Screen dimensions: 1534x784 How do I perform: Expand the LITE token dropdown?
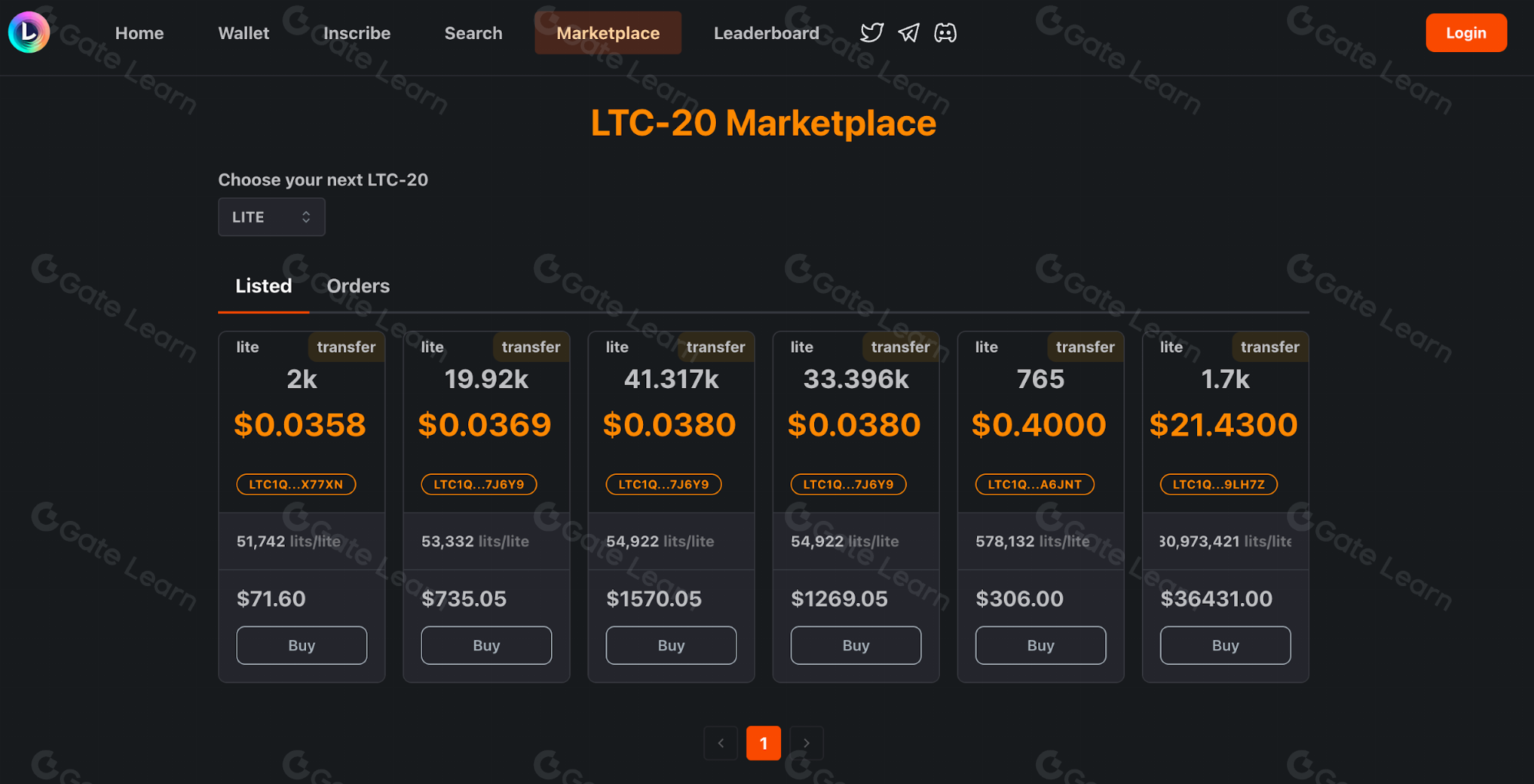272,217
